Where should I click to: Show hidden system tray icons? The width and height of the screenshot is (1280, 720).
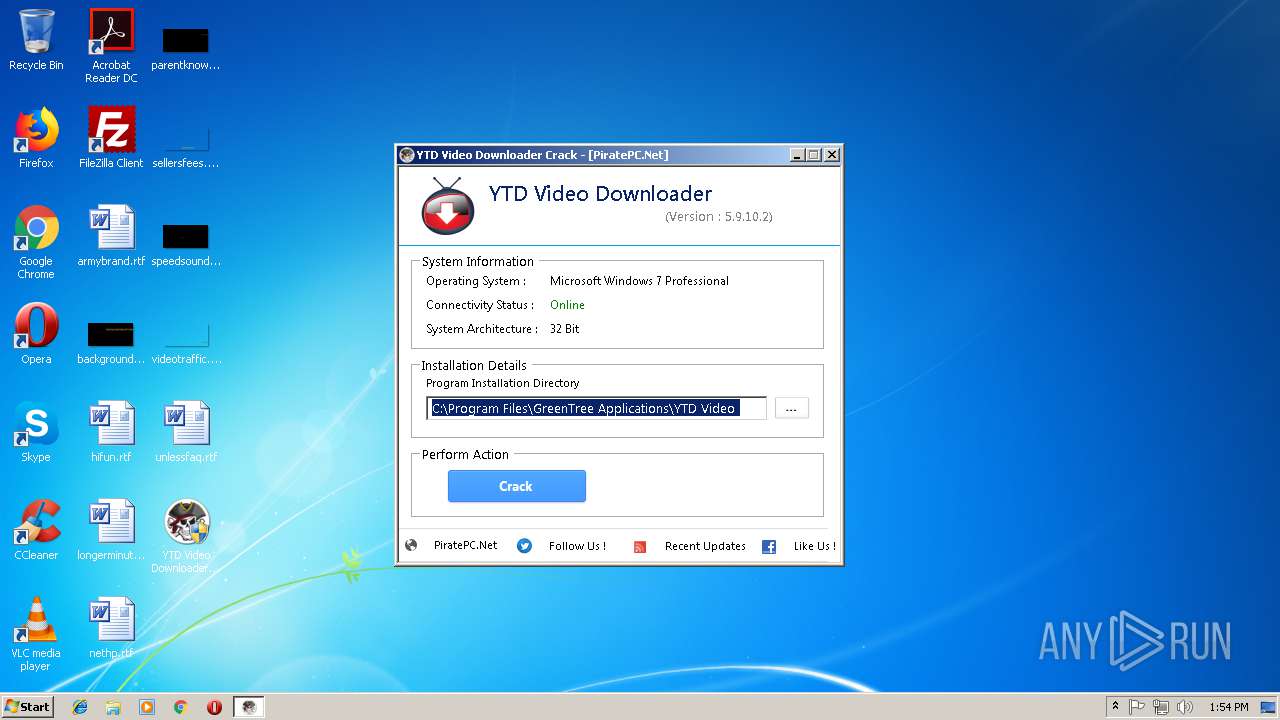1115,707
